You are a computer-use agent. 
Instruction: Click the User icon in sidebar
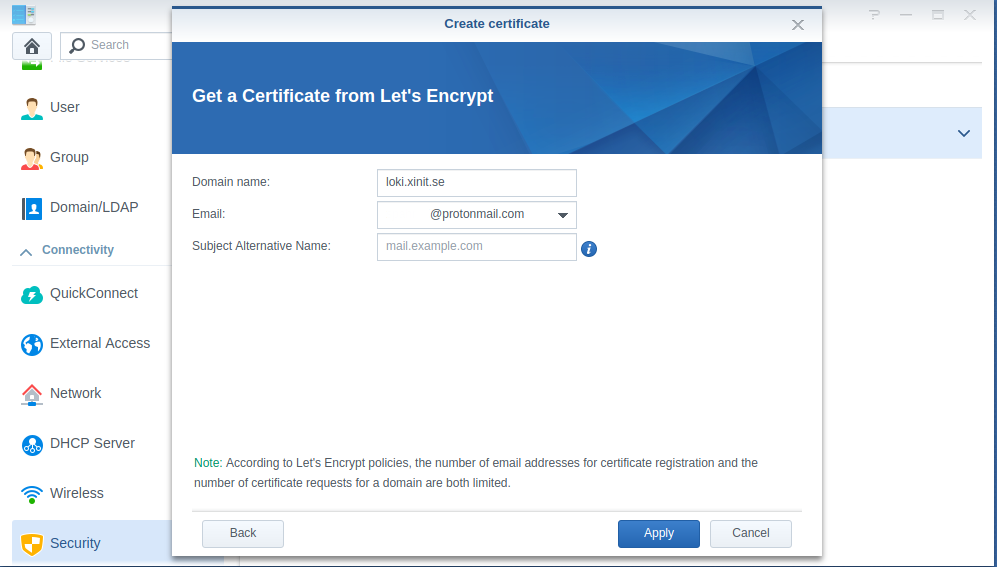31,108
